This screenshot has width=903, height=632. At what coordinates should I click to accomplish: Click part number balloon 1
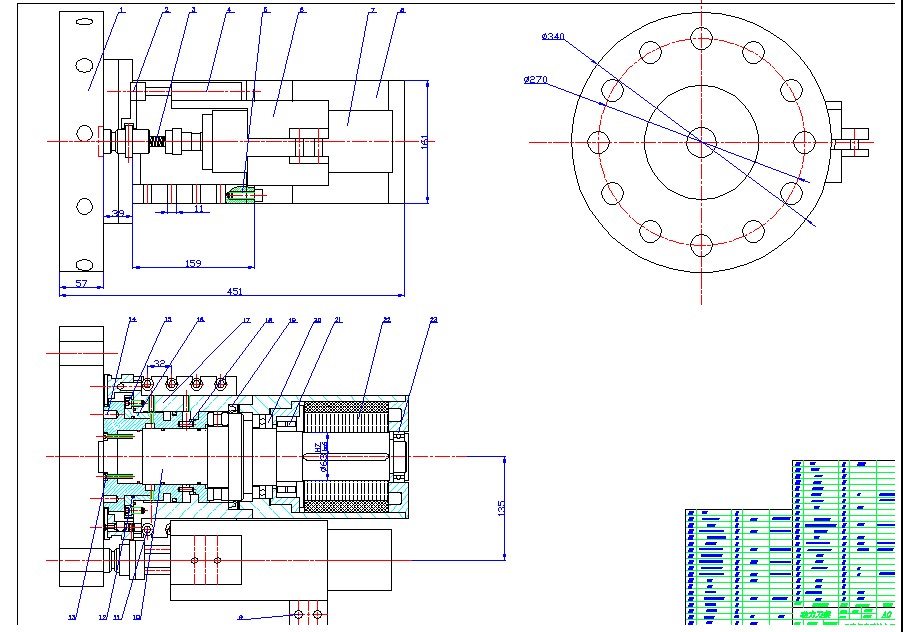coord(121,10)
